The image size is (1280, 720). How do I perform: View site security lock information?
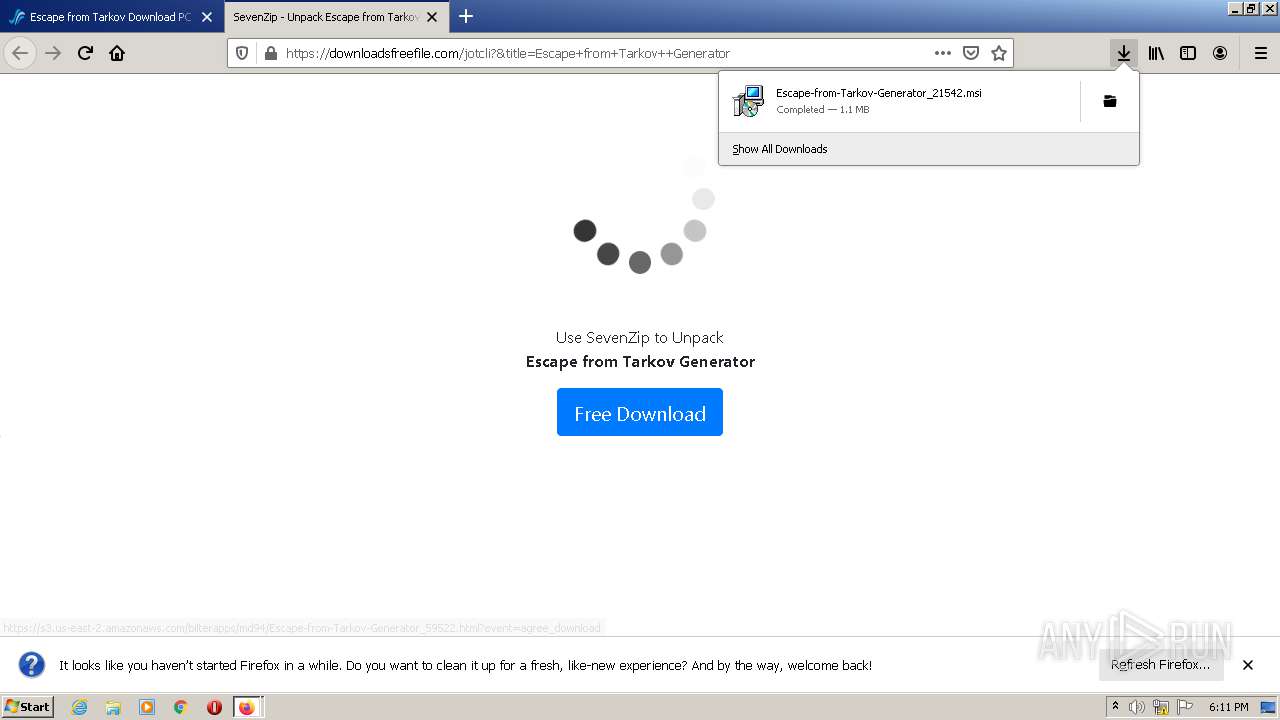[269, 53]
